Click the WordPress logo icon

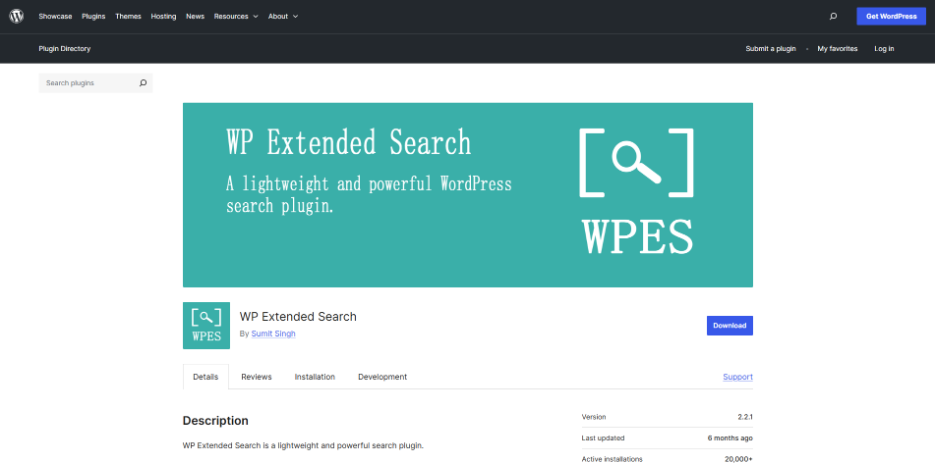[16, 16]
